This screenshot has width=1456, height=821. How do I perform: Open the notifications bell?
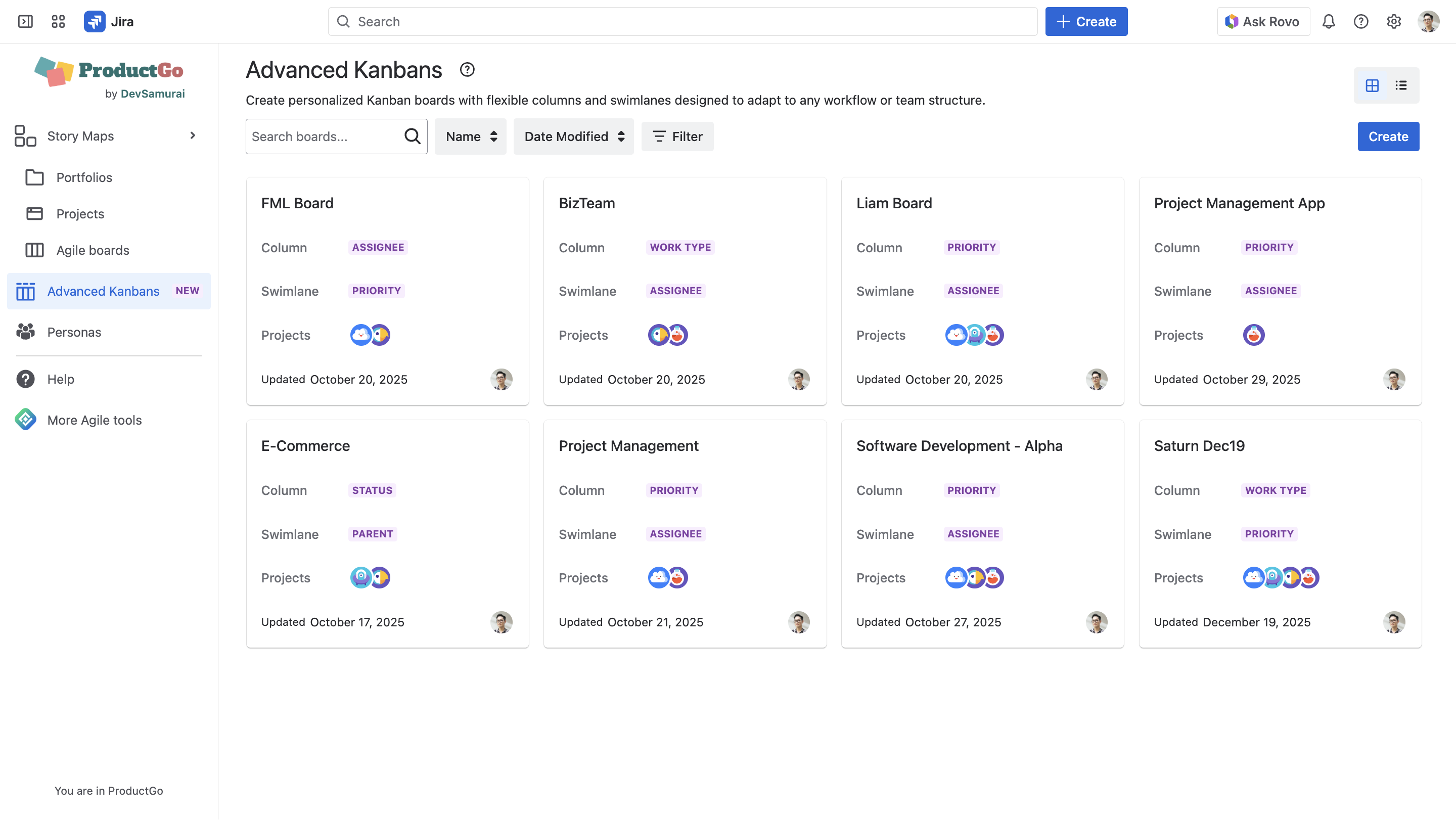[1328, 21]
